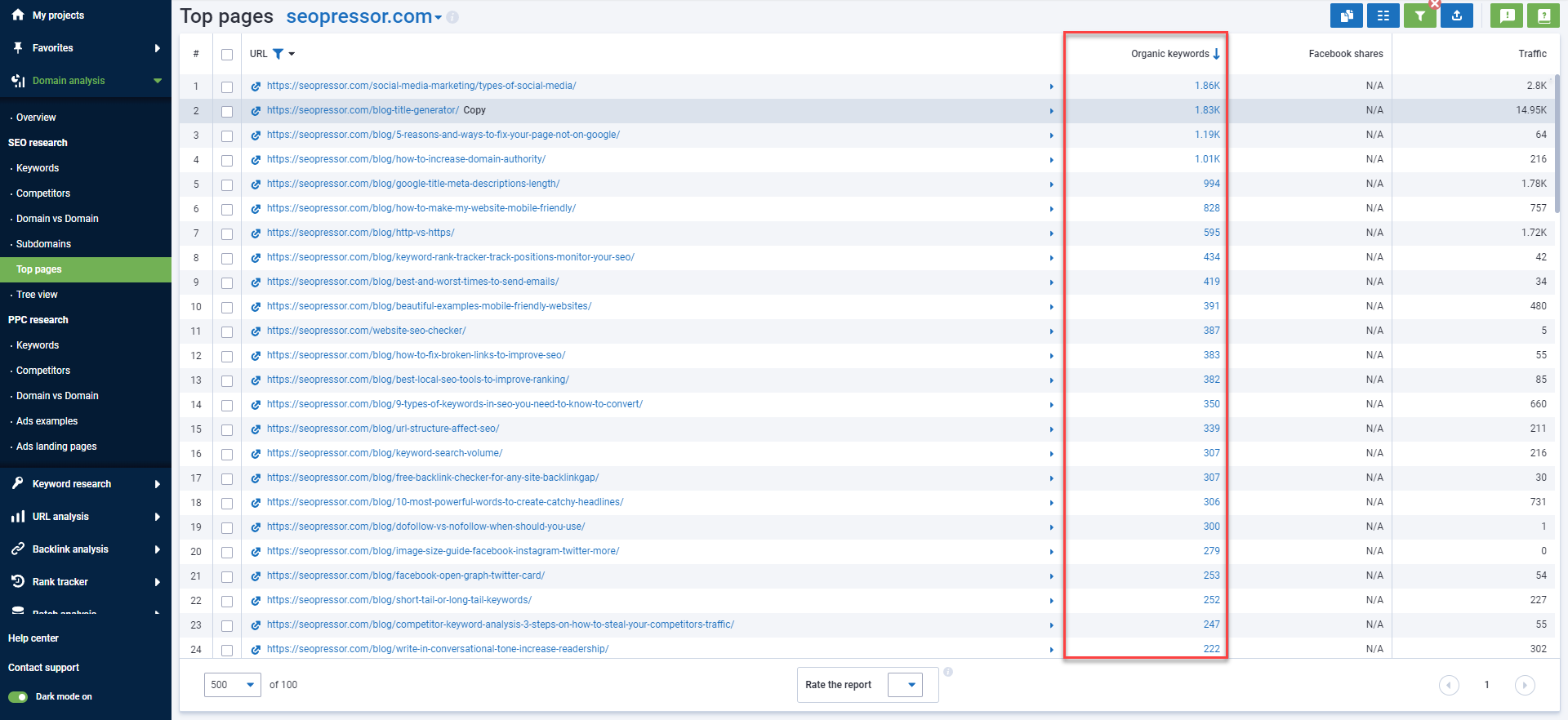Expand row arrow for types-of-social-media URL

click(1051, 87)
